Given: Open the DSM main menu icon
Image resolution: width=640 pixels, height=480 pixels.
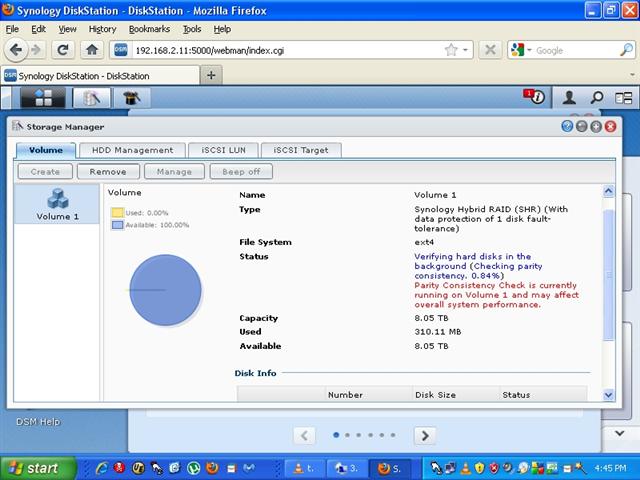Looking at the screenshot, I should (x=43, y=98).
